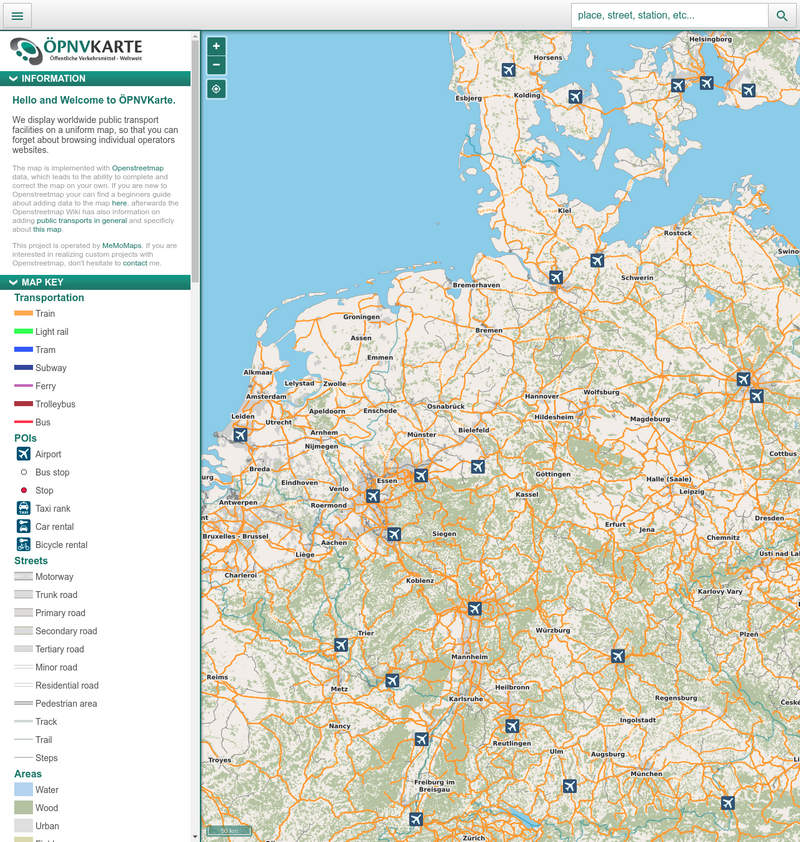Image resolution: width=800 pixels, height=842 pixels.
Task: Click the airport icon near Stuttgart
Action: (512, 726)
